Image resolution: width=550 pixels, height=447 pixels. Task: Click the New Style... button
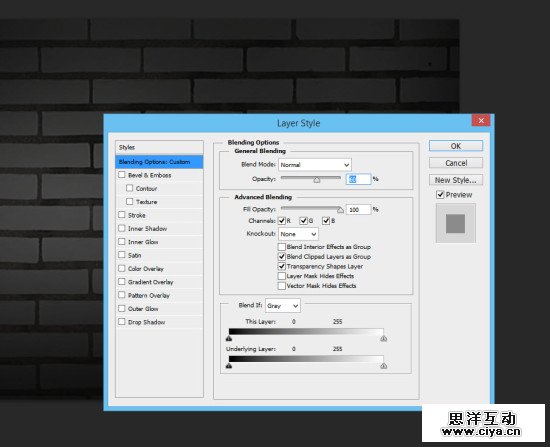pos(456,180)
